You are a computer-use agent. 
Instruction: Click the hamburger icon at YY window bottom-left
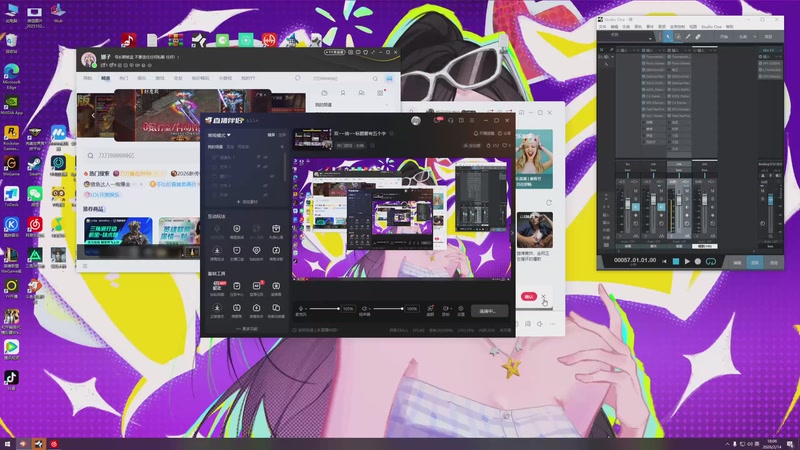pos(85,266)
